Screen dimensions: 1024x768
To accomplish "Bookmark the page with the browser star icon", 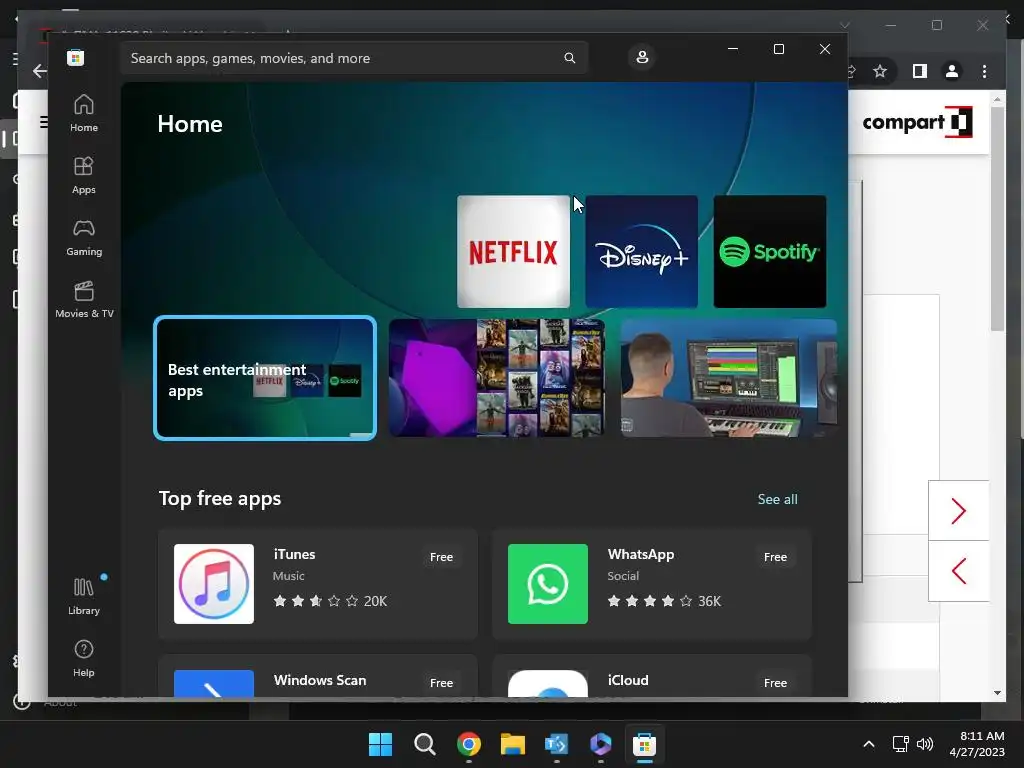I will pyautogui.click(x=880, y=71).
